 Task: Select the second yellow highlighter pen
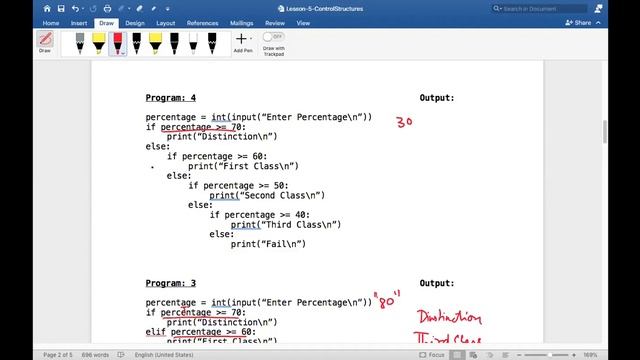coord(155,43)
